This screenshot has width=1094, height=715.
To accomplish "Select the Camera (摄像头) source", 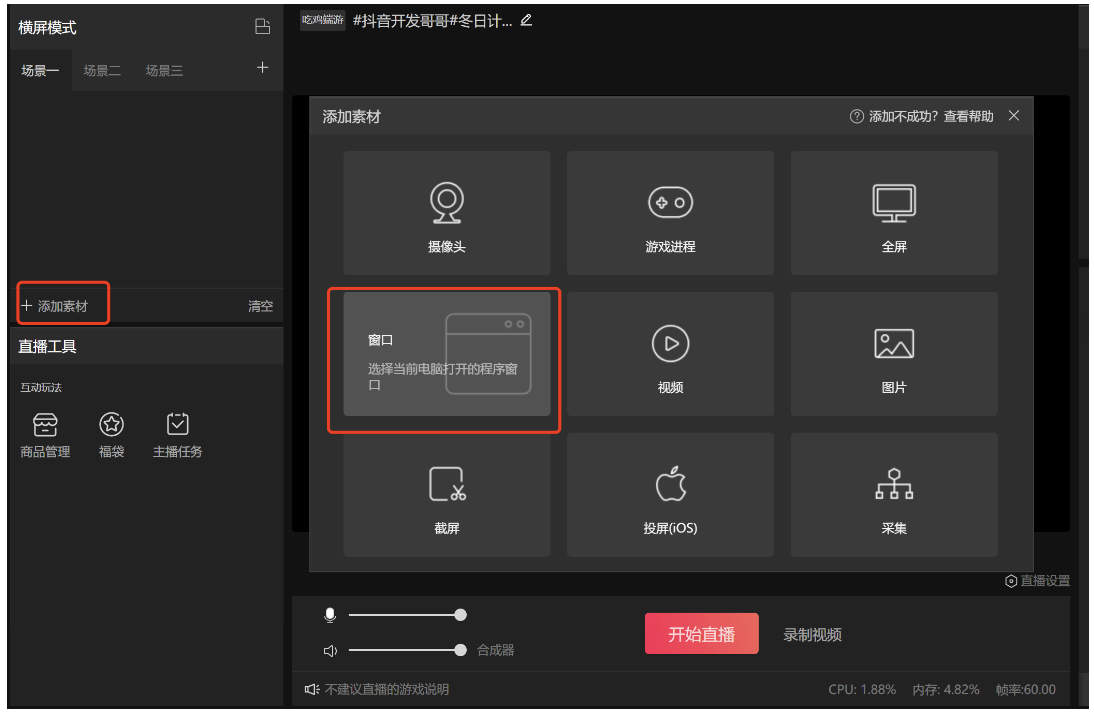I will (x=446, y=213).
